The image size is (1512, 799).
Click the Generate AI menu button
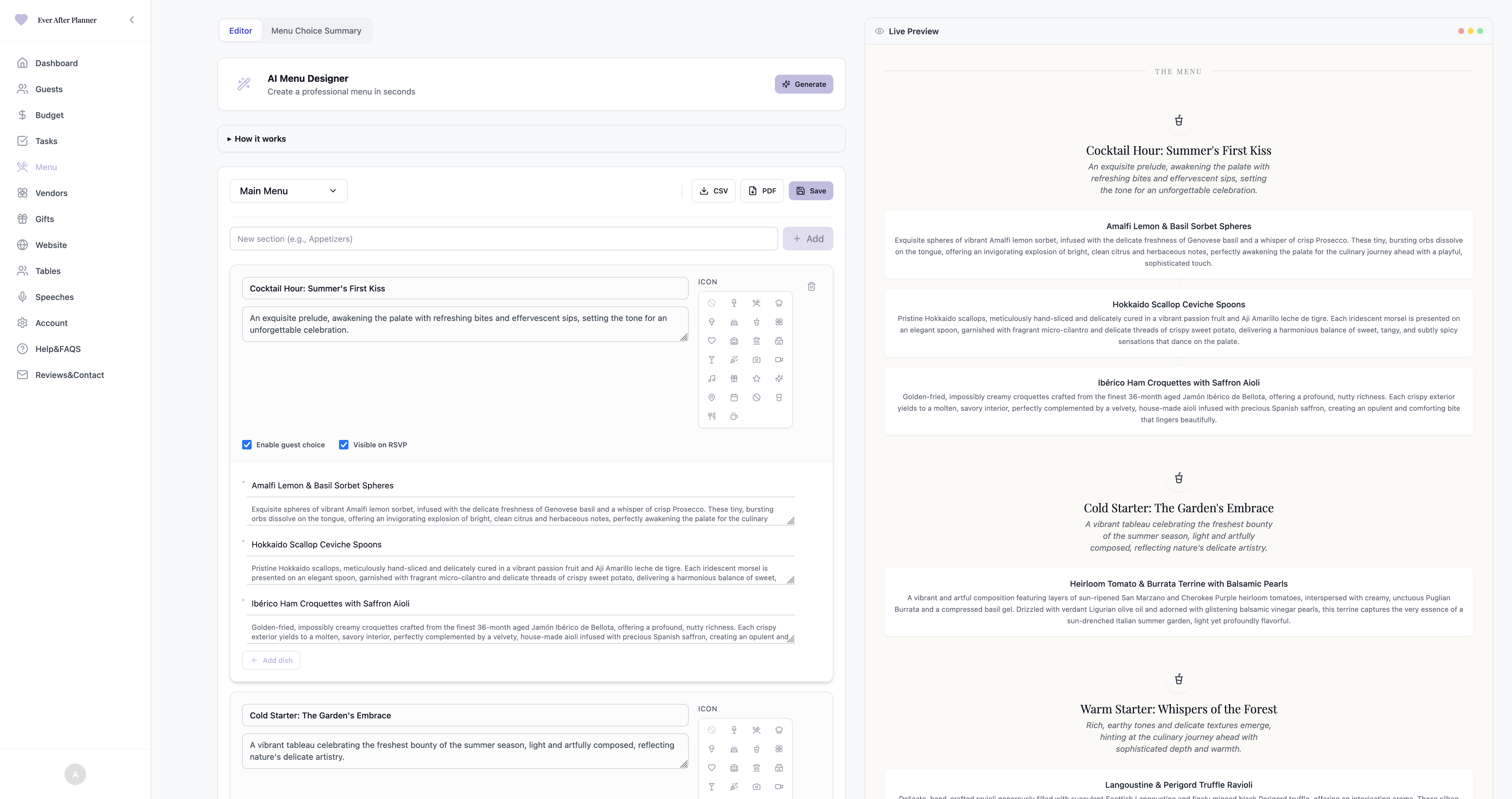click(804, 84)
